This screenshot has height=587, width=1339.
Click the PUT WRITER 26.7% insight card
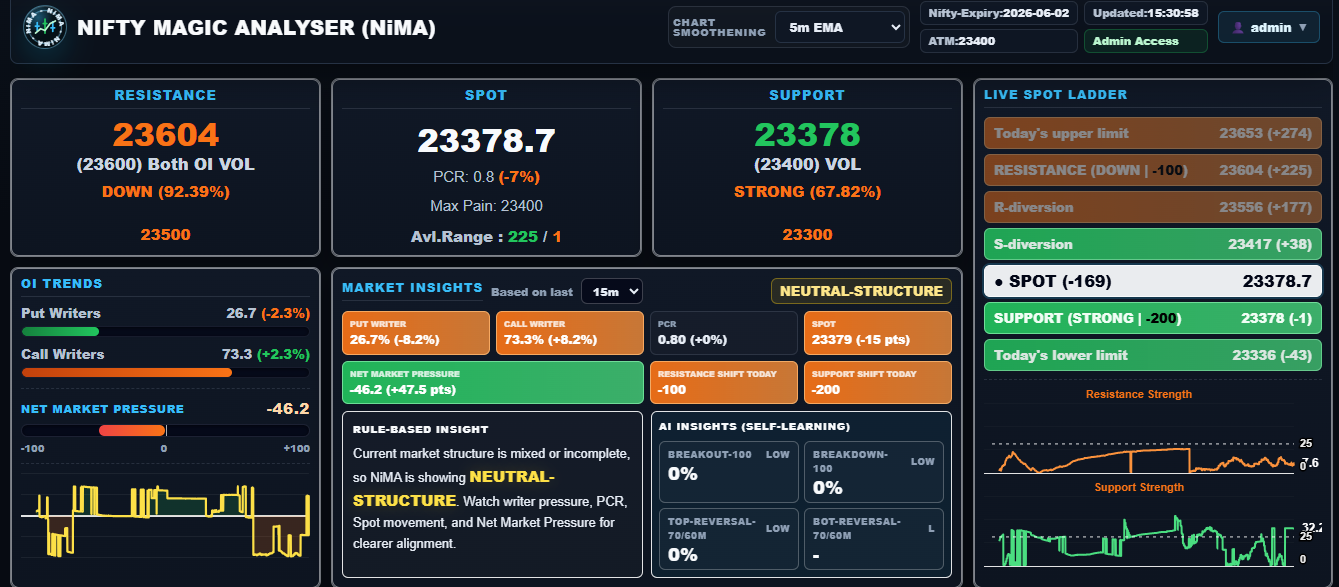click(416, 333)
